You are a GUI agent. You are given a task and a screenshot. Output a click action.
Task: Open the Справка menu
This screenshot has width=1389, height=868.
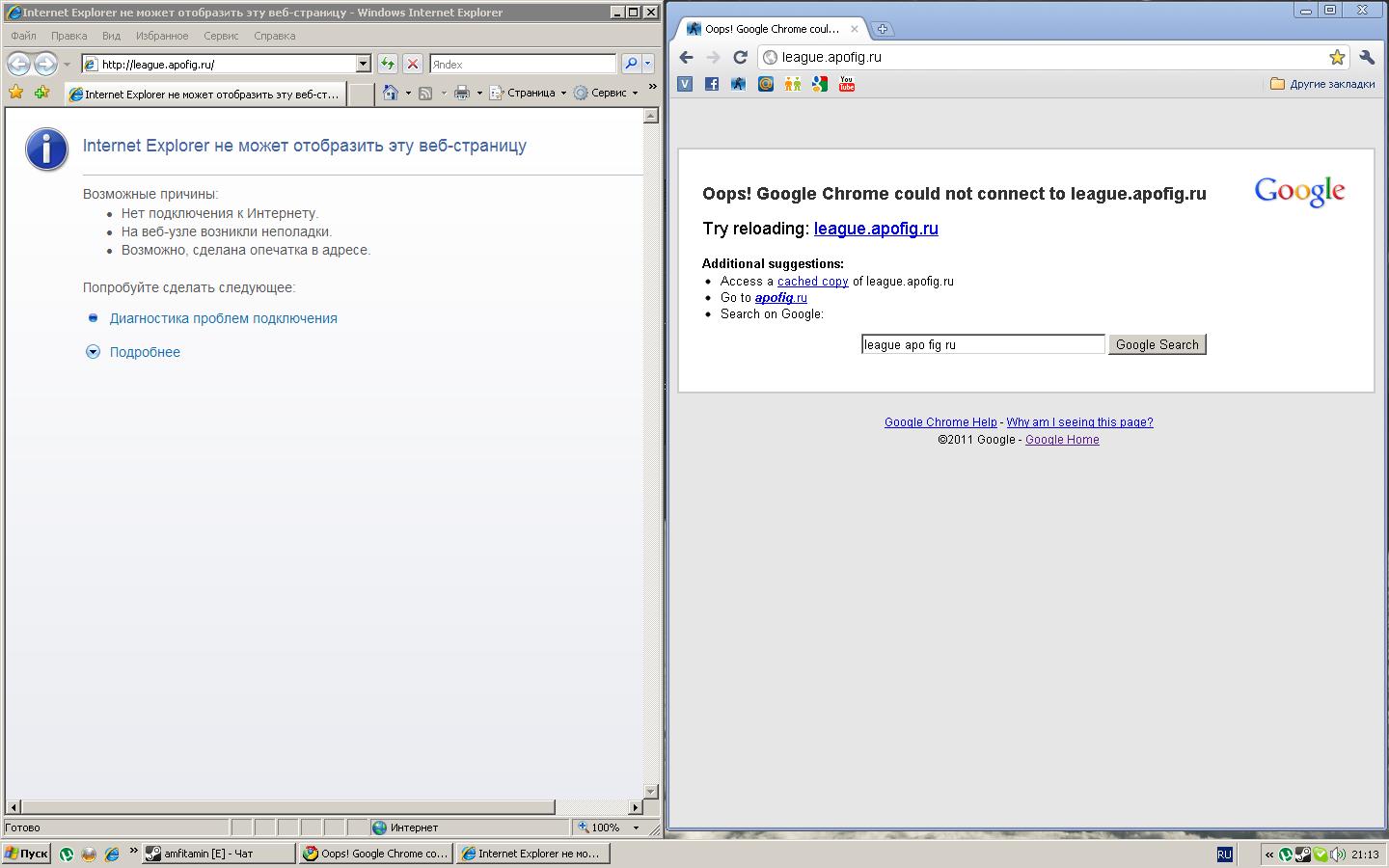(275, 36)
